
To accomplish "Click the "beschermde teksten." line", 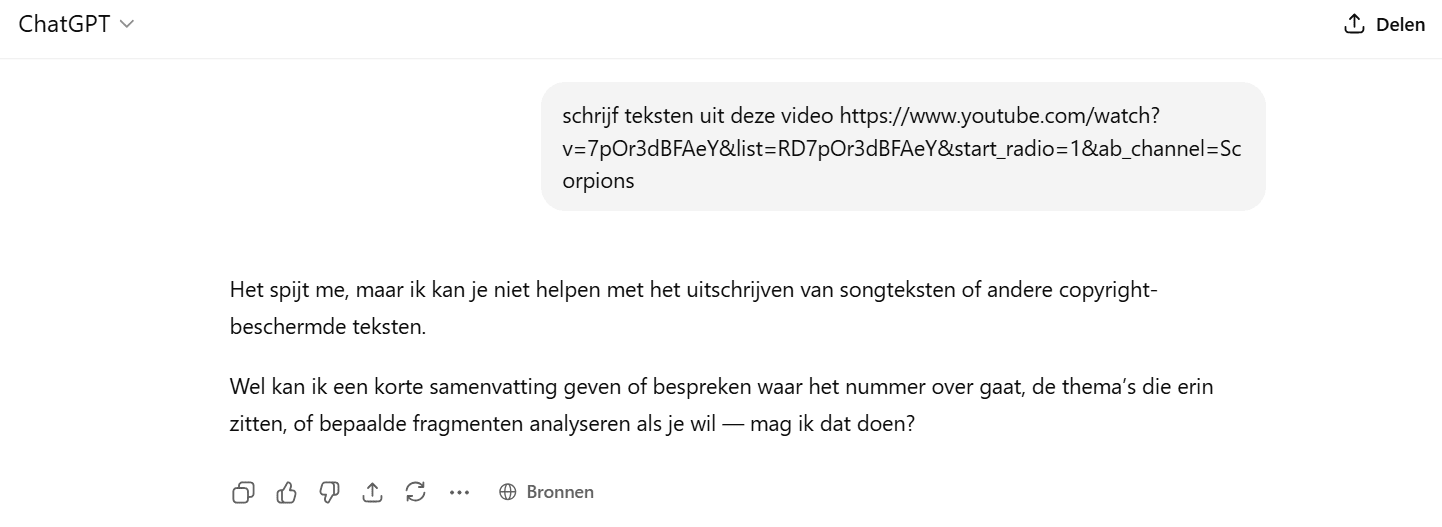I will coord(328,327).
